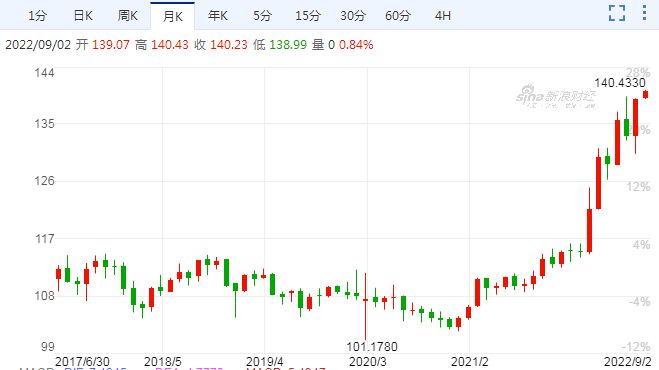Screen dimensions: 659x370
Task: Click the 2018/5 axis date label
Action: tap(163, 362)
